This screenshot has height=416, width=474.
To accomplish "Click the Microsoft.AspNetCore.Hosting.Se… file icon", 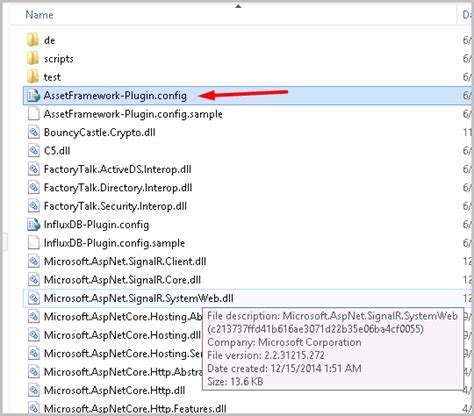I will pos(33,353).
